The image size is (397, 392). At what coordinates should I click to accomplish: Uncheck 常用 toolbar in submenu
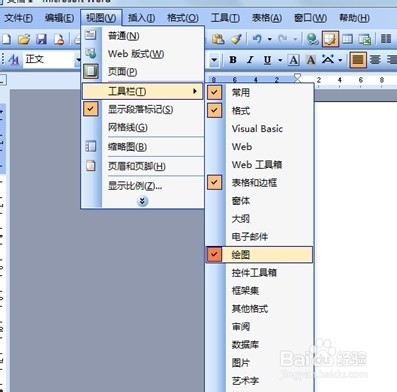tap(260, 92)
